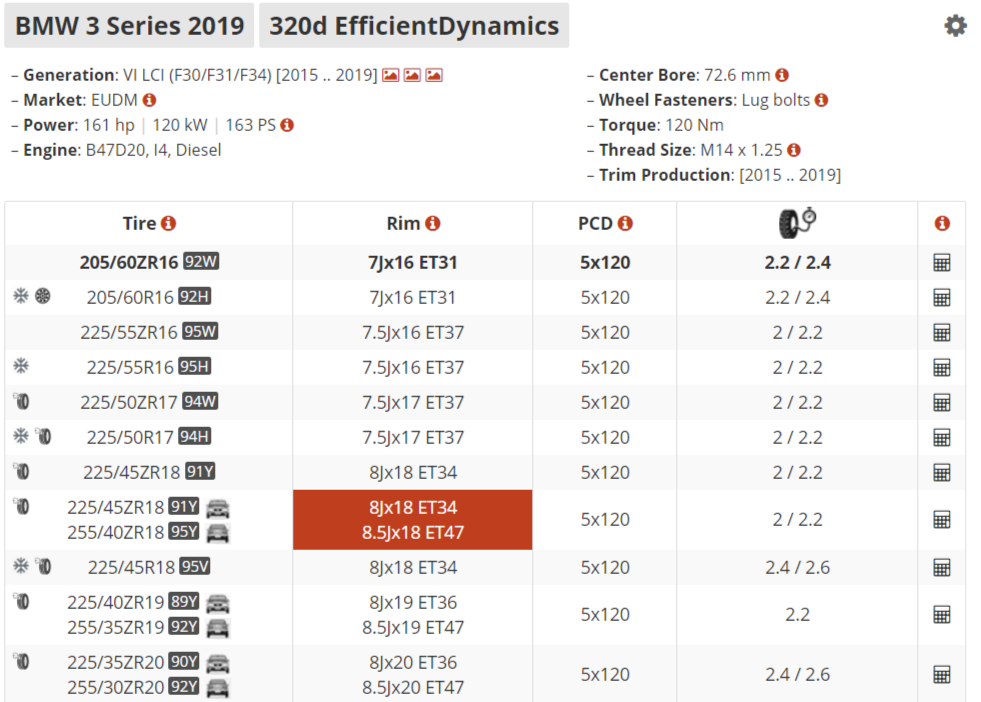Screen dimensions: 981x702
Task: Click the 7.5Jx17 ET37 rim of 225/50ZR17
Action: pos(412,402)
